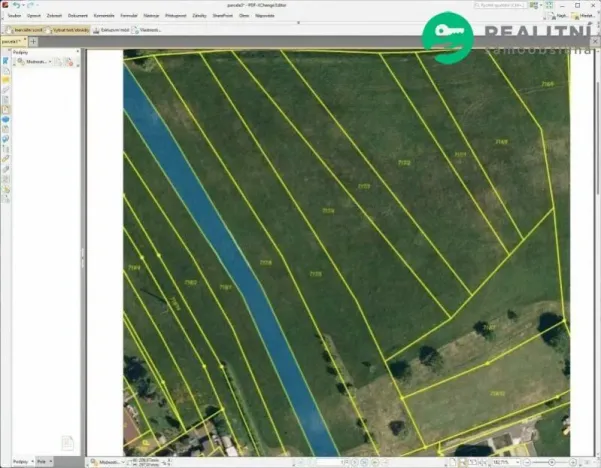Toggle Exkluzivní mód in the toolbar
The width and height of the screenshot is (601, 468).
(x=112, y=30)
